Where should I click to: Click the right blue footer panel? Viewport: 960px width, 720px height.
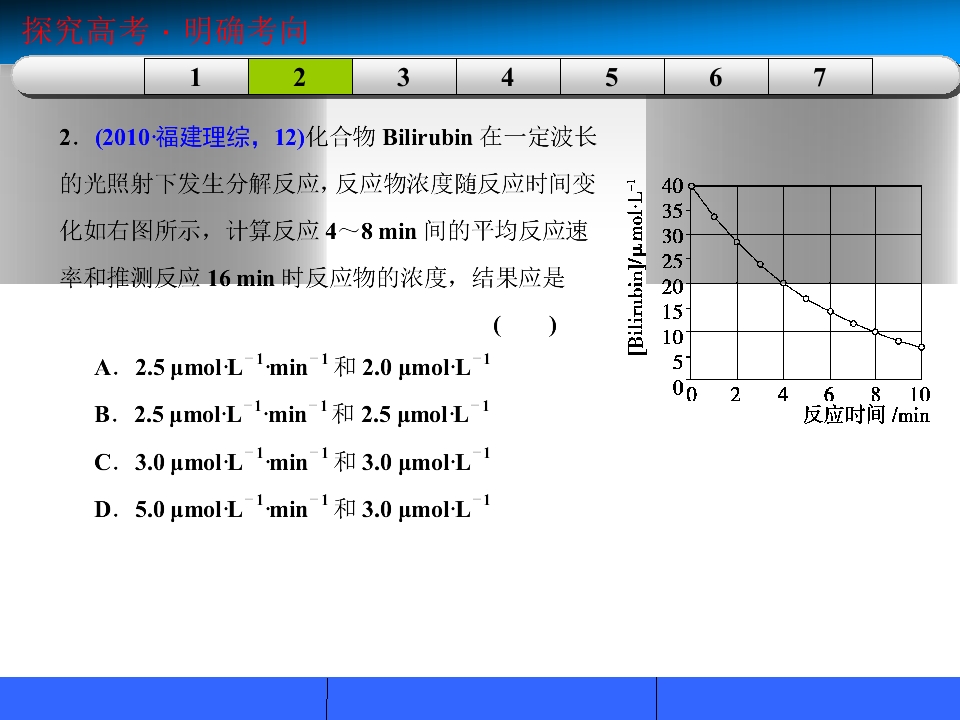tap(808, 699)
